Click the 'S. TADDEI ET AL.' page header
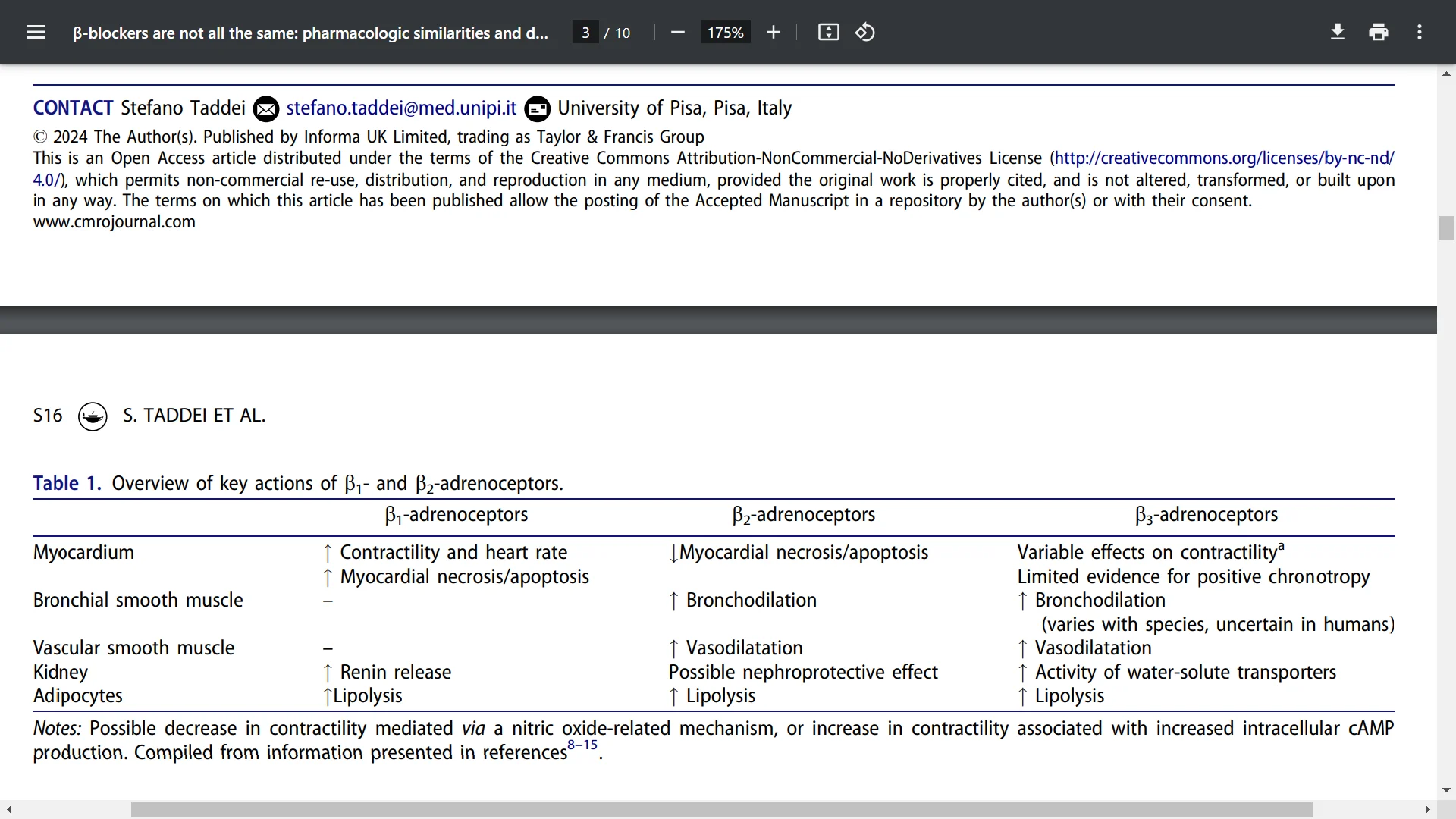The width and height of the screenshot is (1456, 819). [x=194, y=416]
